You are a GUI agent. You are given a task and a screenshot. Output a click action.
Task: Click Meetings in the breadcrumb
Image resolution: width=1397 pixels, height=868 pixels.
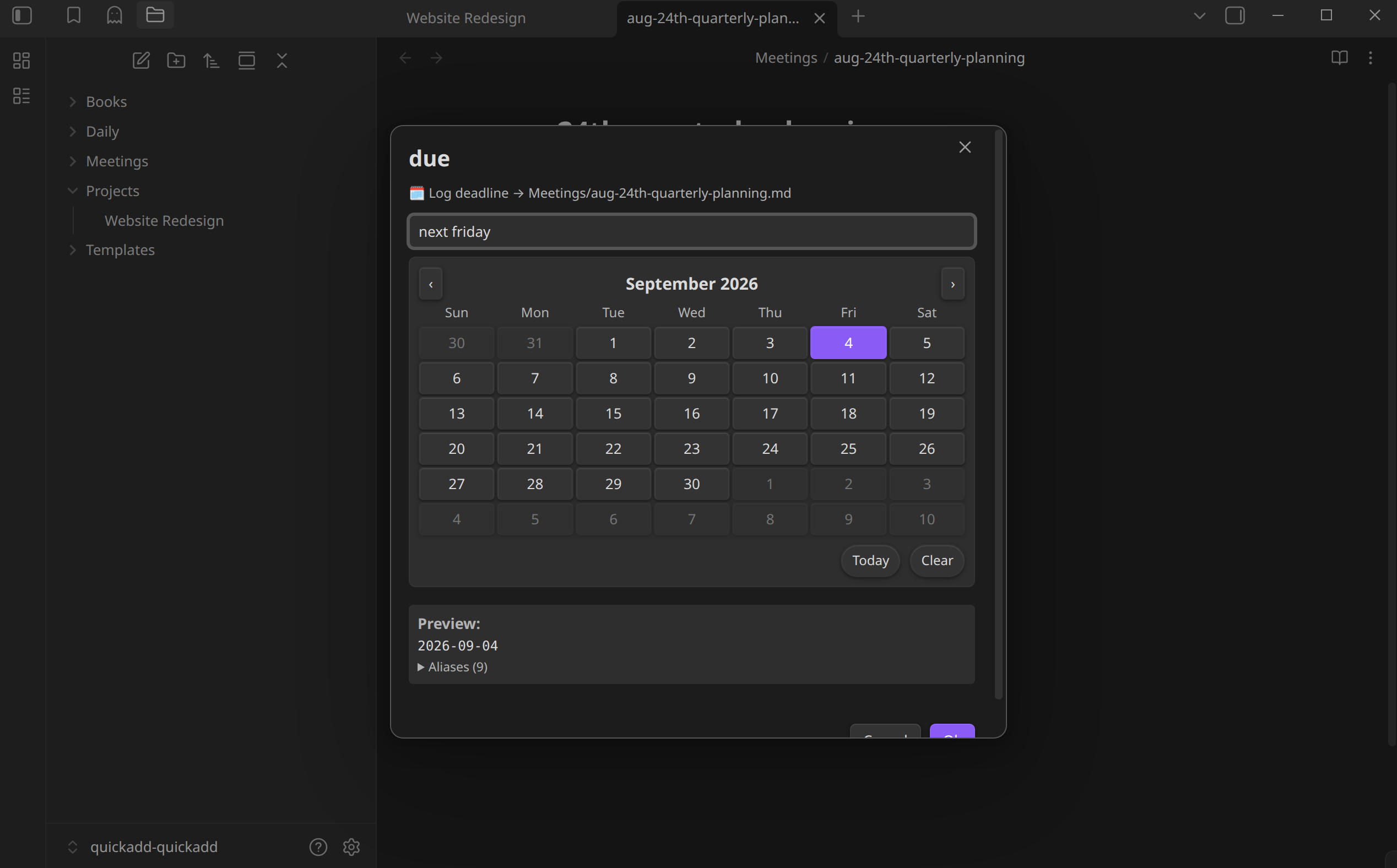point(786,58)
